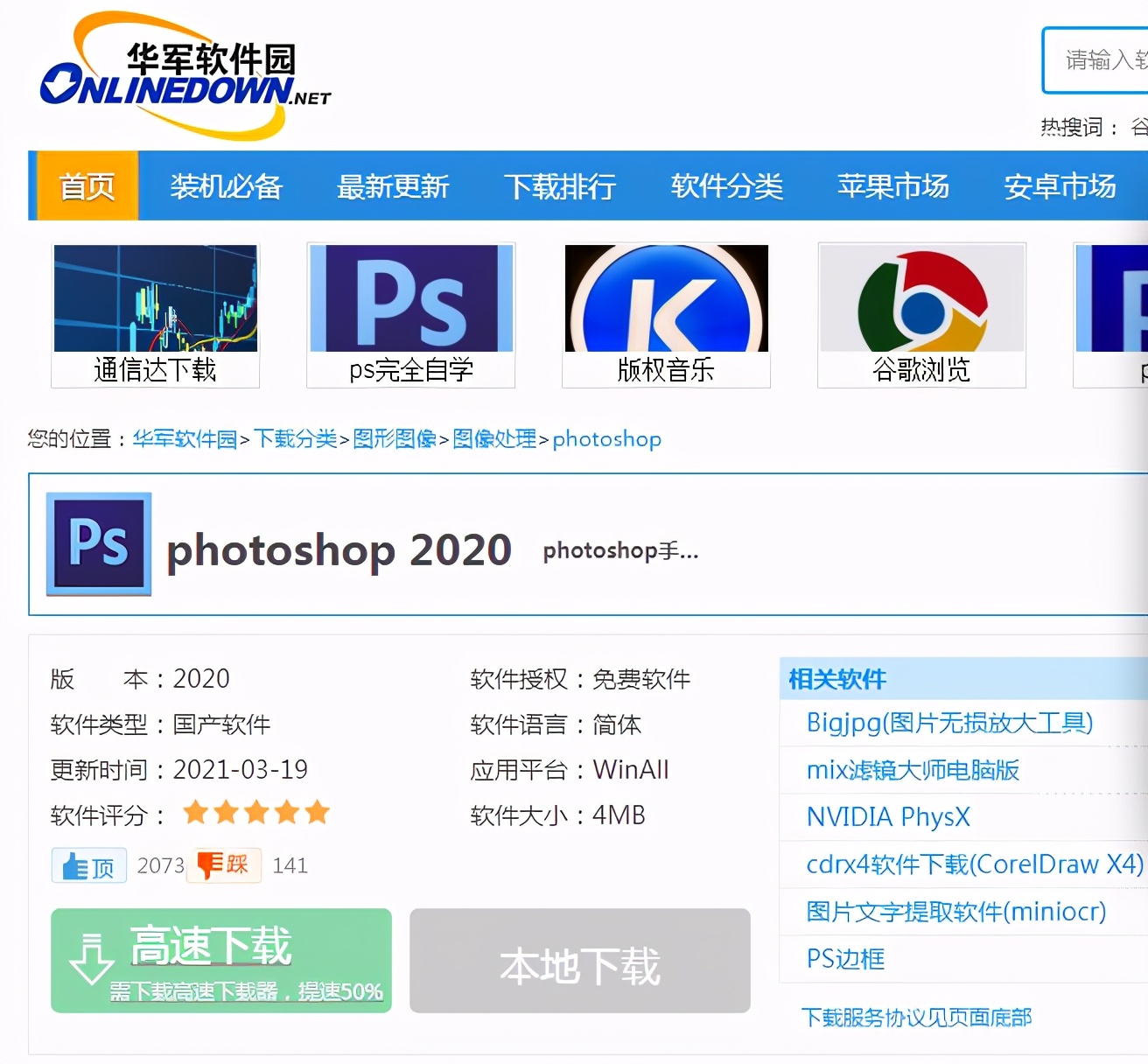Open the NVIDIA PhysX related software link
The width and height of the screenshot is (1148, 1064).
coord(886,817)
